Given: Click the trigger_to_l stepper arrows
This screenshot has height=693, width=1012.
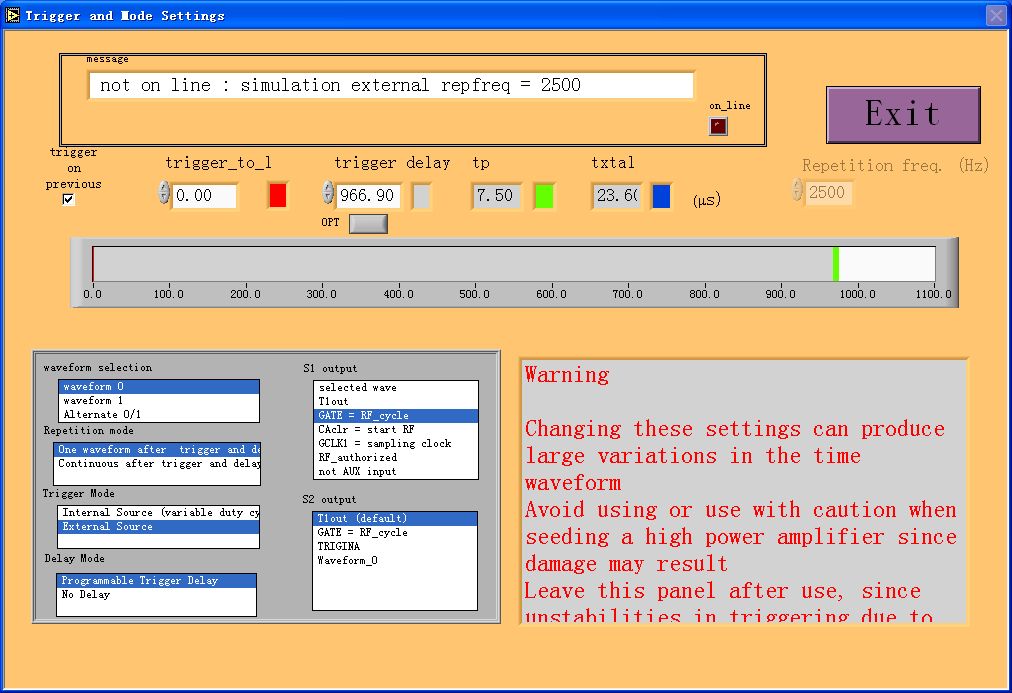Looking at the screenshot, I should [x=164, y=193].
